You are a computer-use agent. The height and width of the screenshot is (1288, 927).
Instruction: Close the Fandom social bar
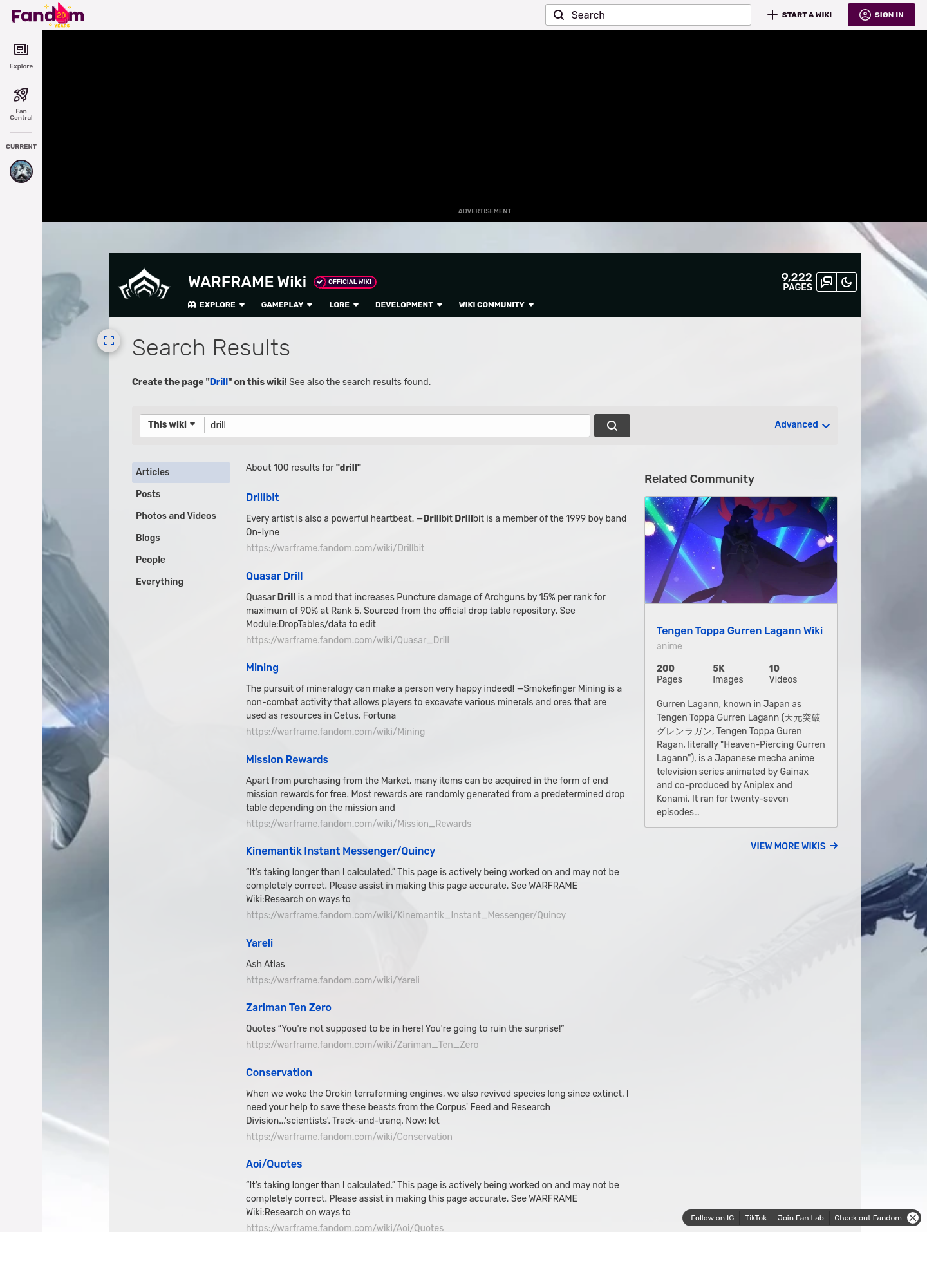(x=913, y=1218)
